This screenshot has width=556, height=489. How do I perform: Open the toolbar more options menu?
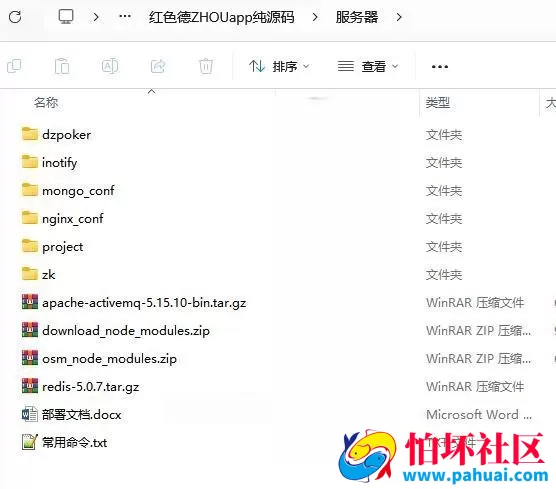[440, 67]
